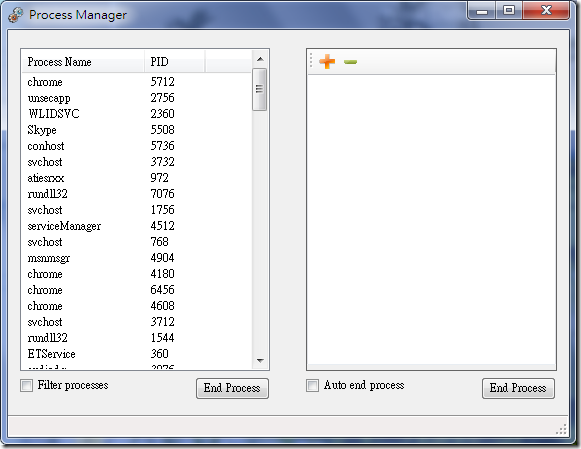Click the toolbar grip handle beside plus icon
Image resolution: width=581 pixels, height=449 pixels.
pyautogui.click(x=311, y=61)
